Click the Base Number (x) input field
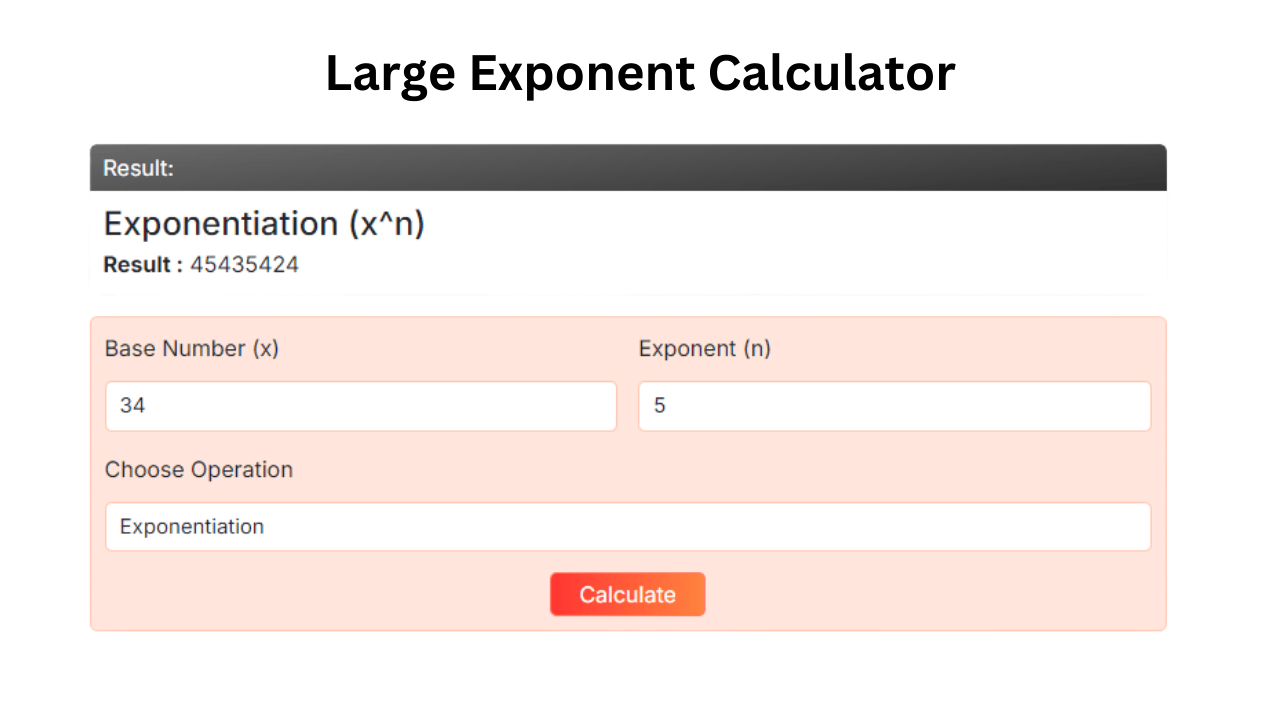This screenshot has height=720, width=1280. click(361, 406)
